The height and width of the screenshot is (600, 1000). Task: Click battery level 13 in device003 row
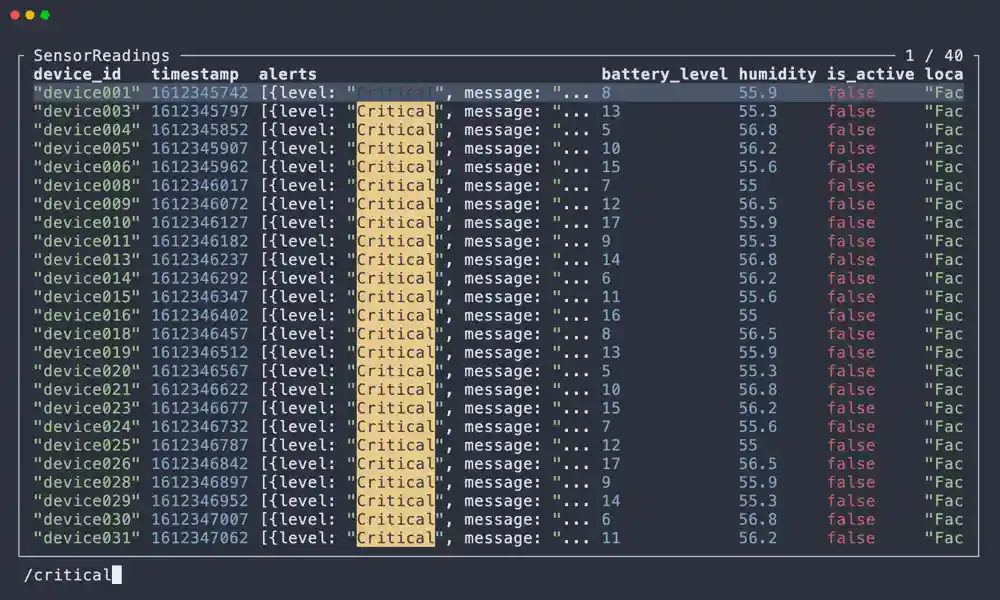pos(611,111)
